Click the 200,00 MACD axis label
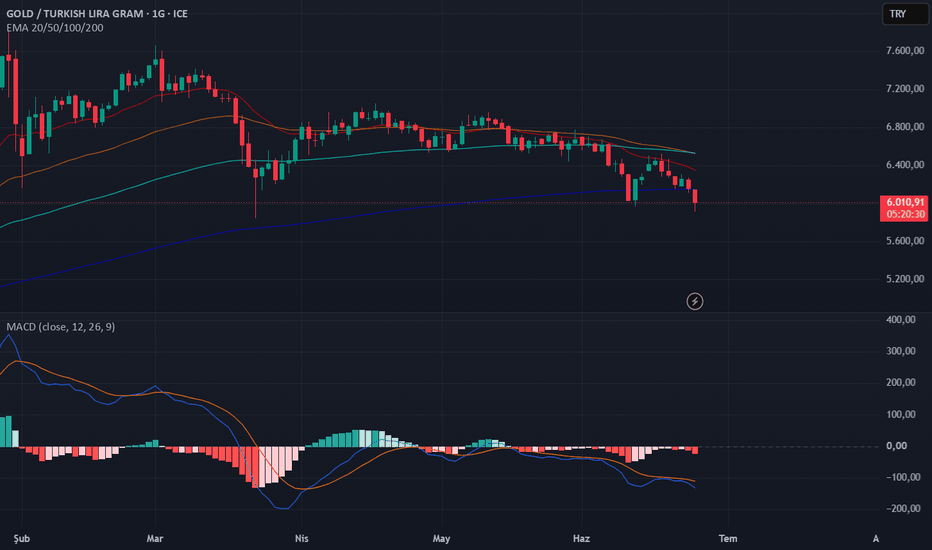This screenshot has width=932, height=550. coord(901,383)
